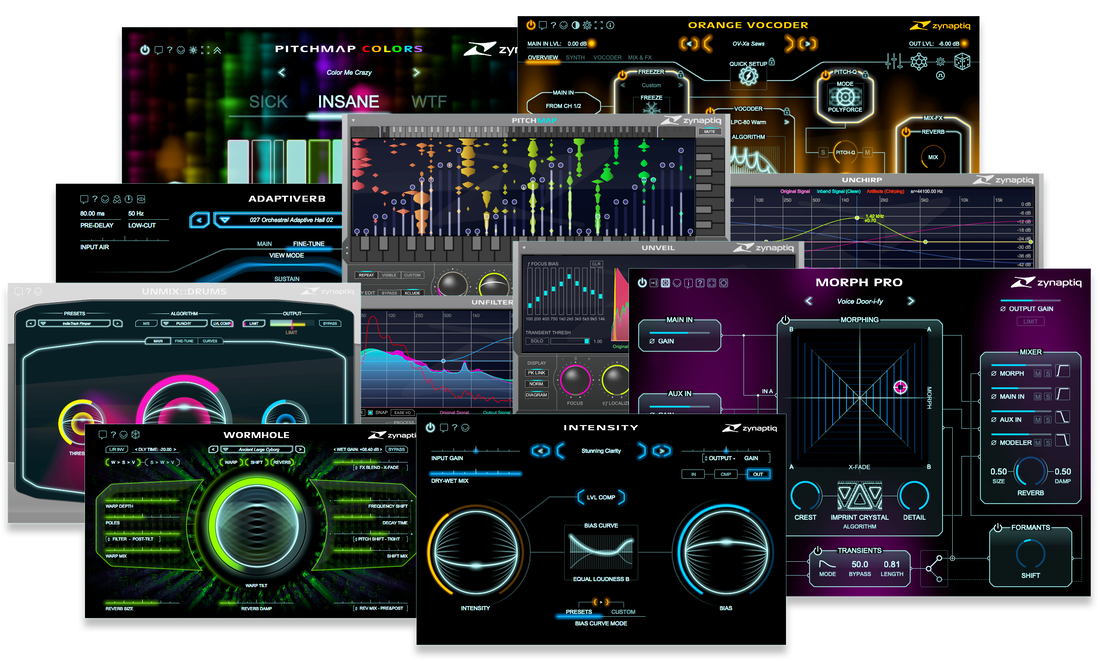Screen dimensions: 1100x661
Task: Open the Orange Vocoder mixer faders icon
Action: pyautogui.click(x=894, y=62)
